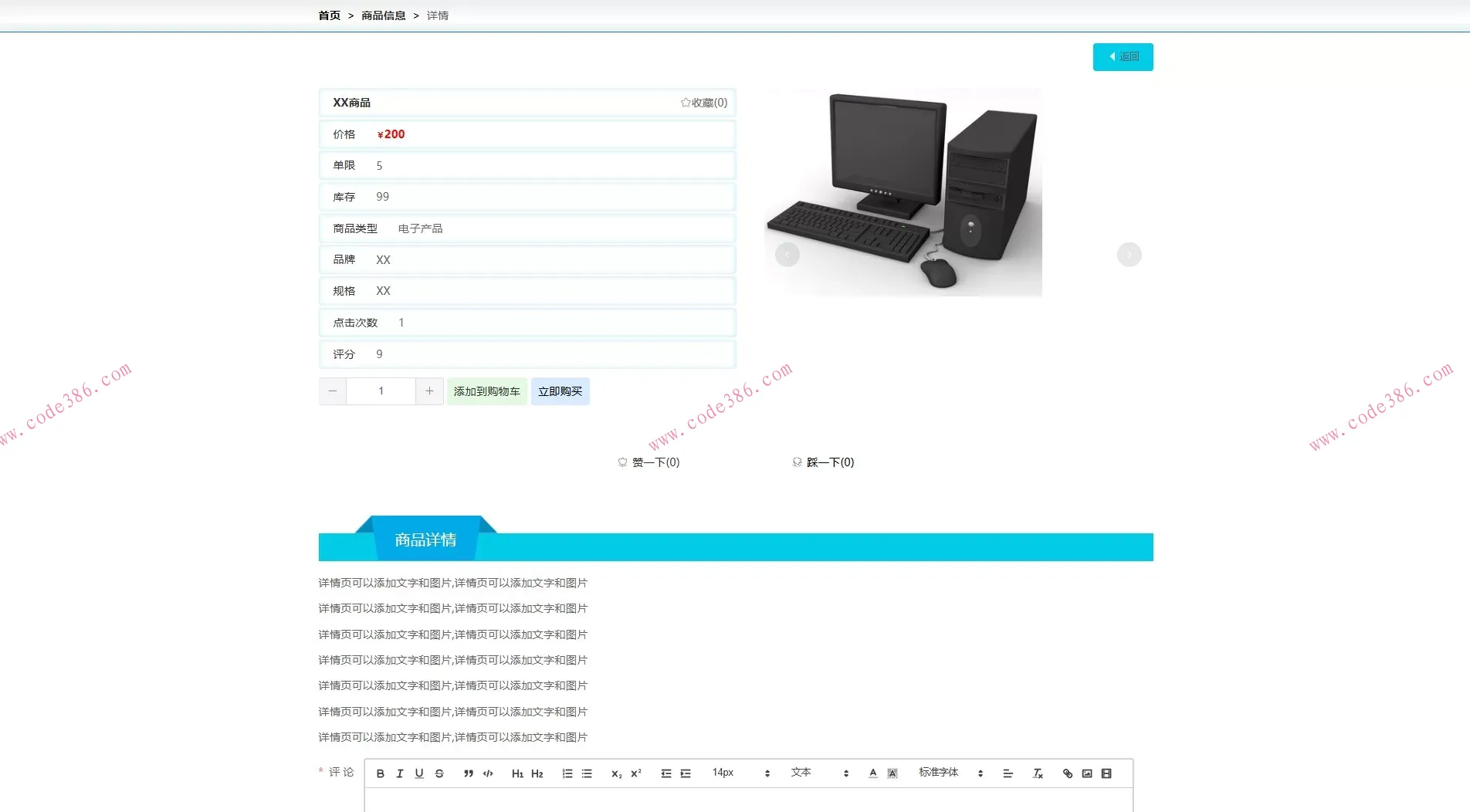Apply italic formatting in the editor toolbar
The image size is (1470, 812).
tap(399, 773)
